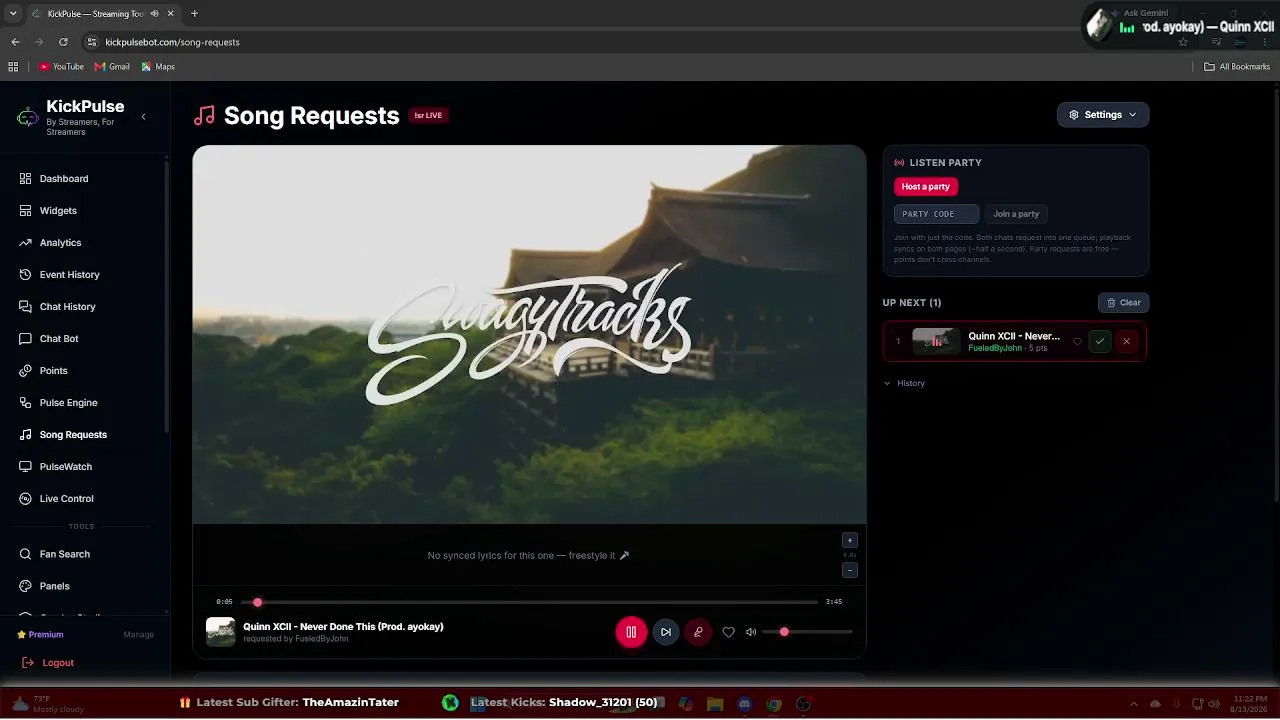This screenshot has width=1280, height=720.
Task: Click the Pulse Engine sidebar icon
Action: pyautogui.click(x=26, y=403)
